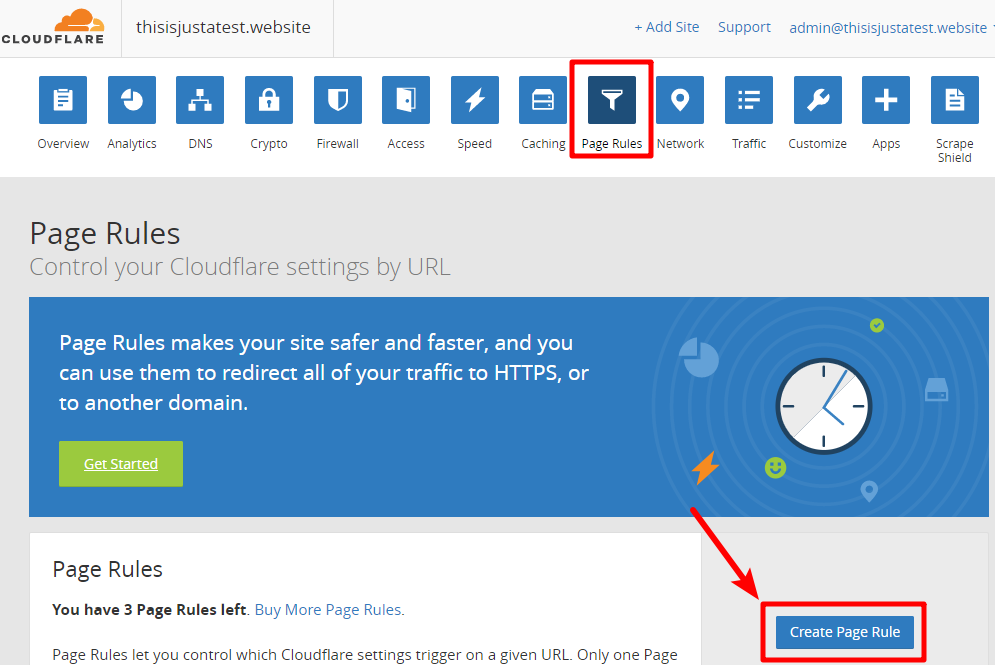Open the Support link
The height and width of the screenshot is (665, 995).
[x=744, y=27]
